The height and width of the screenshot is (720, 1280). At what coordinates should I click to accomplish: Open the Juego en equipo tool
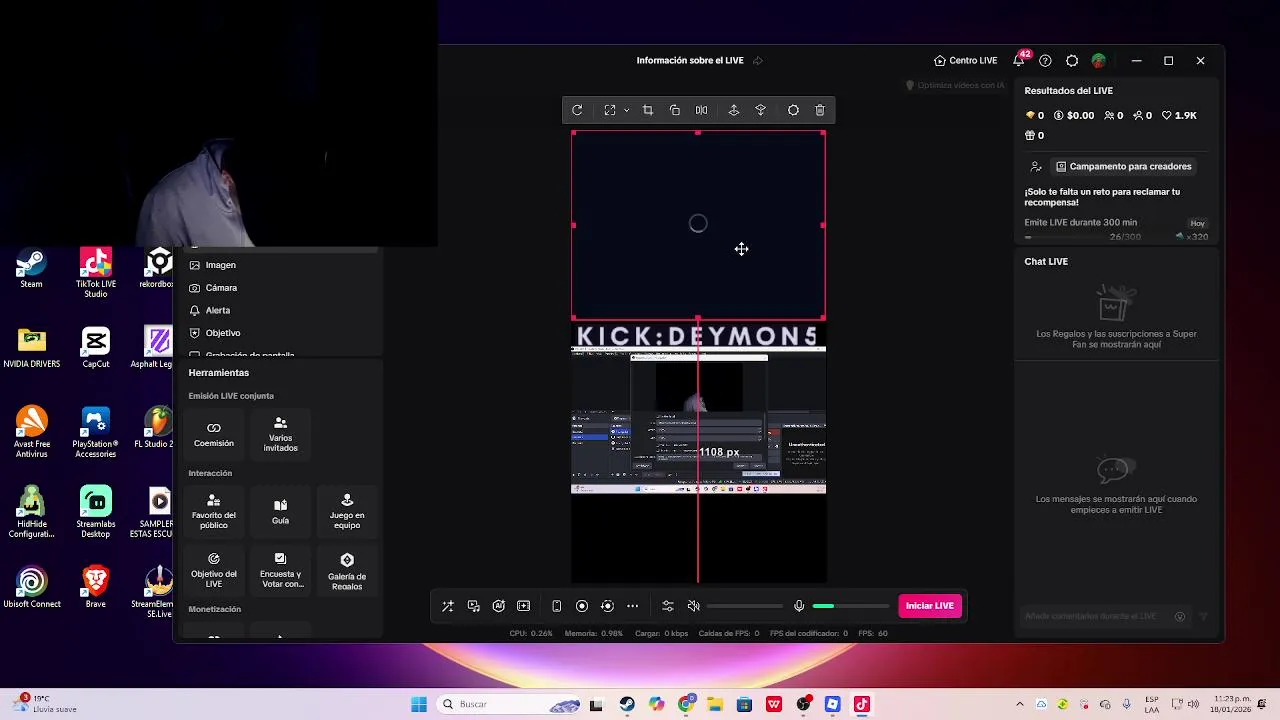(x=347, y=511)
